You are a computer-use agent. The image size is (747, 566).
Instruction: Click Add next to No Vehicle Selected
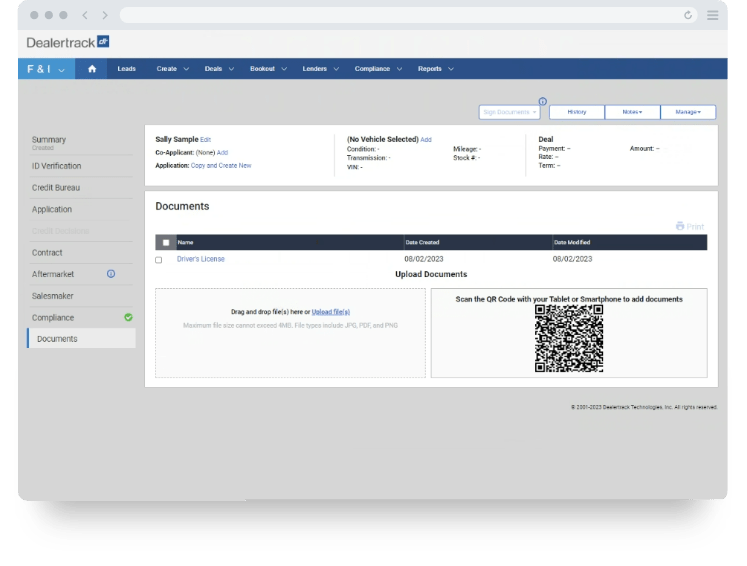[x=426, y=140]
